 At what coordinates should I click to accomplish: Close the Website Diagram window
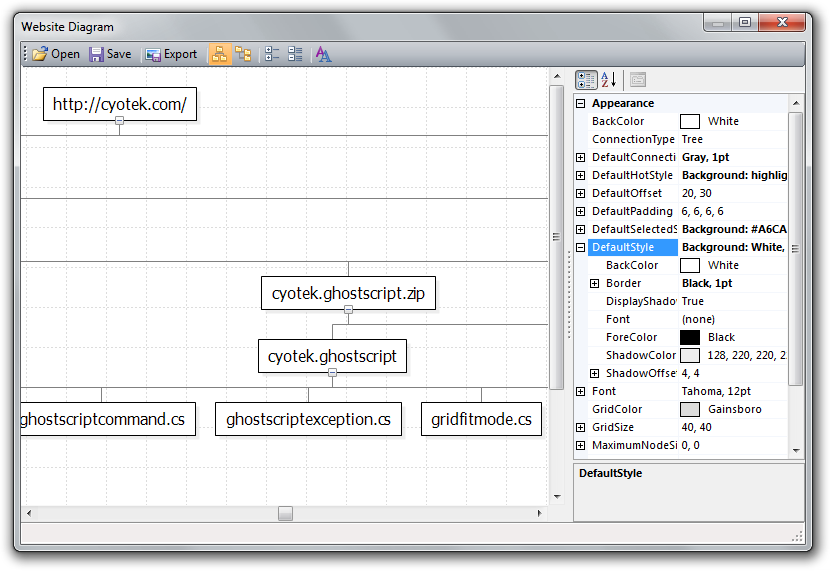click(782, 22)
